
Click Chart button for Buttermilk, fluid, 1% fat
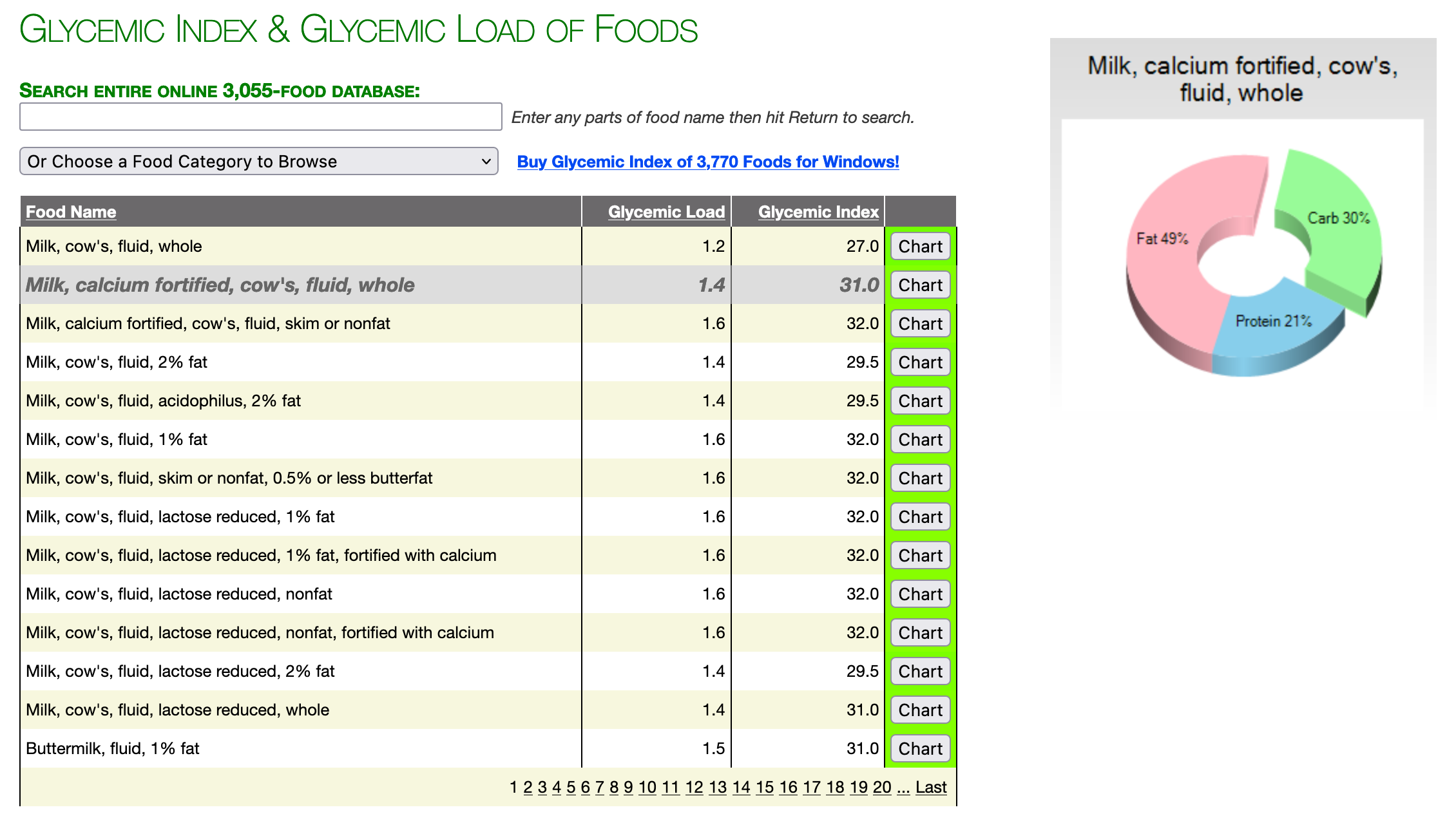[920, 748]
